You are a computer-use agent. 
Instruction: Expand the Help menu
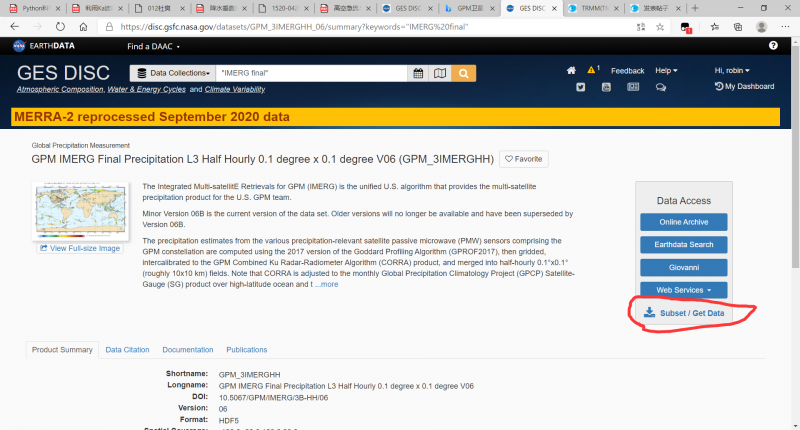pyautogui.click(x=666, y=71)
